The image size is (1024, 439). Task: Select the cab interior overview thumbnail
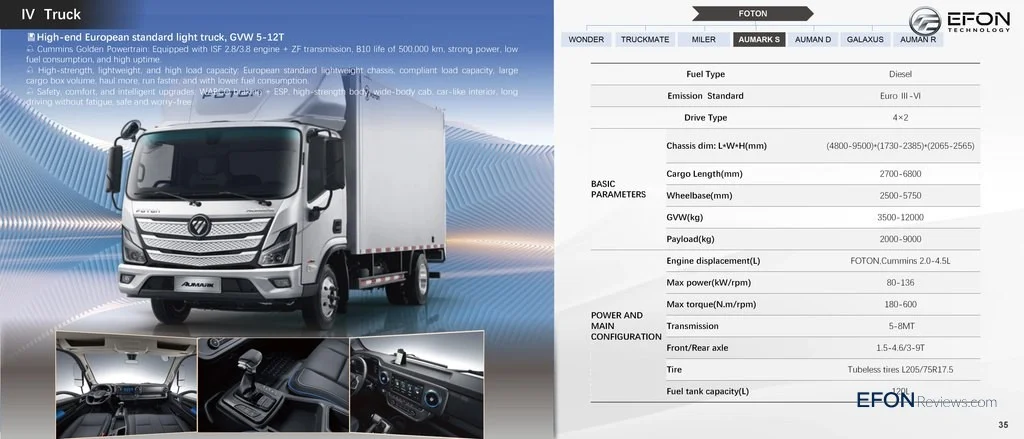pyautogui.click(x=126, y=385)
